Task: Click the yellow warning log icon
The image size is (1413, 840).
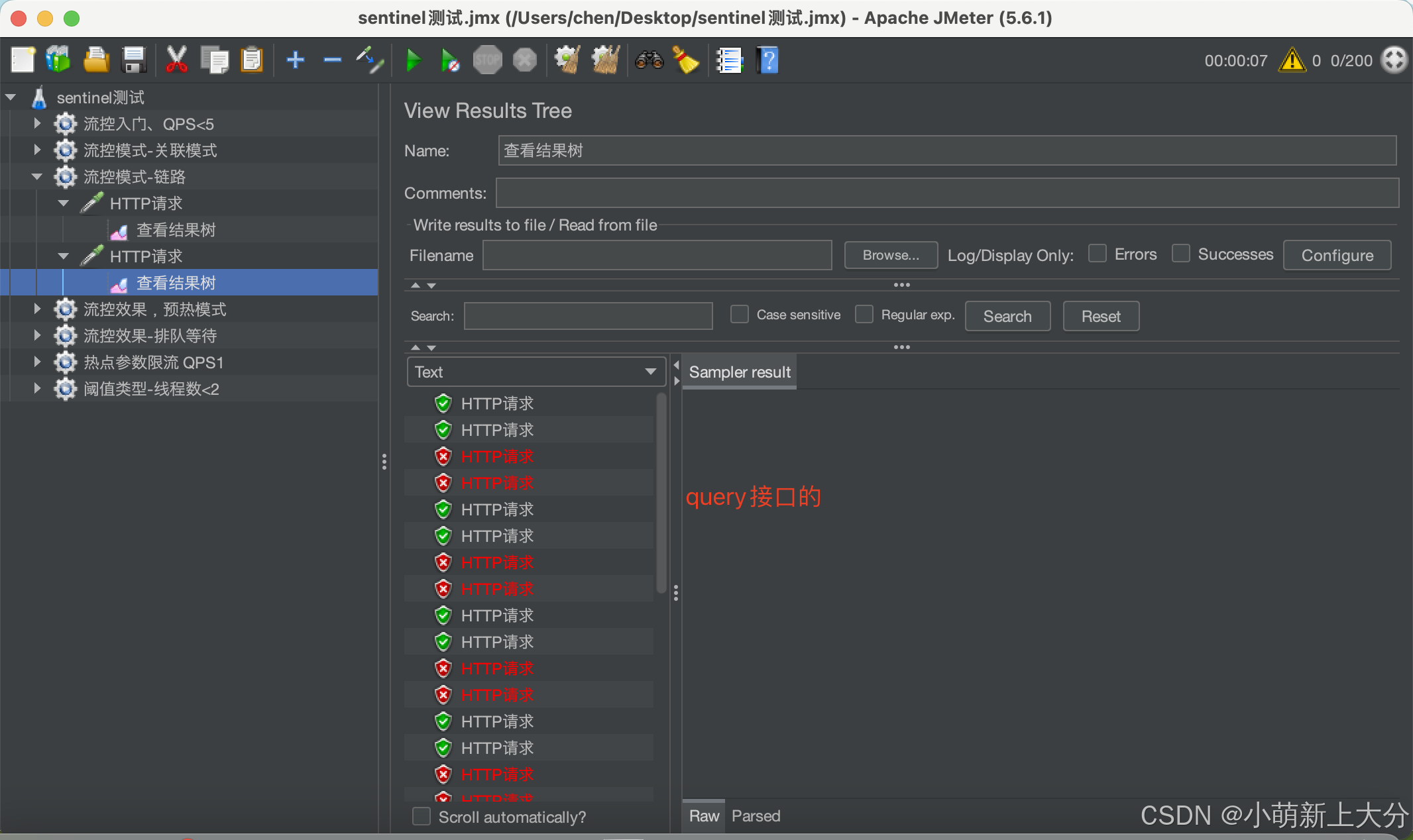Action: (1292, 60)
